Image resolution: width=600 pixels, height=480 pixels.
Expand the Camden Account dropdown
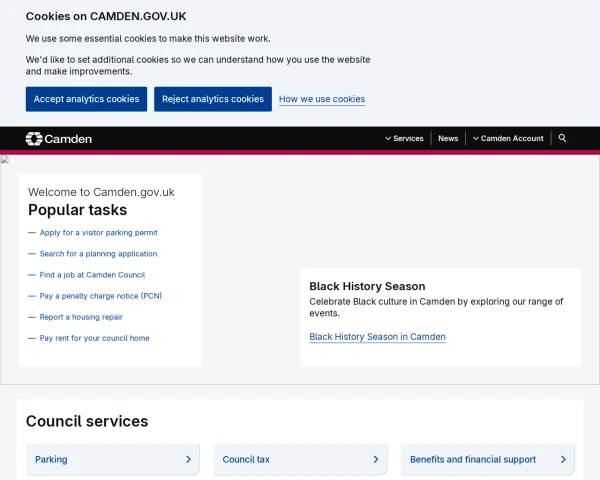coord(508,138)
